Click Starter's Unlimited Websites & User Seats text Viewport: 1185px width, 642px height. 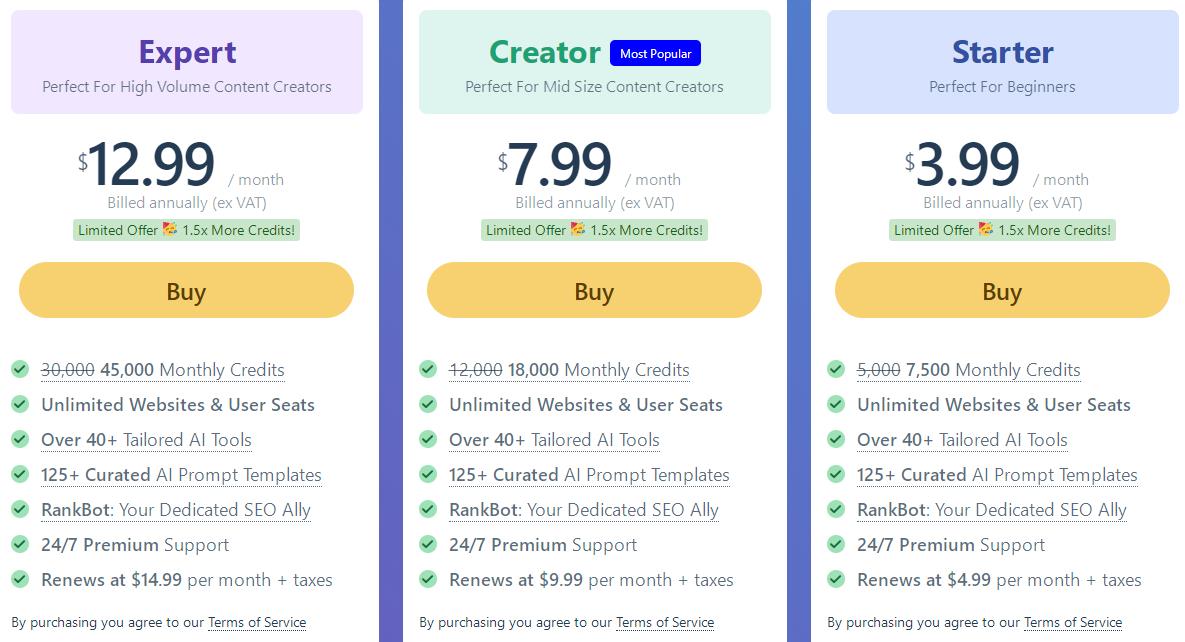pos(993,405)
